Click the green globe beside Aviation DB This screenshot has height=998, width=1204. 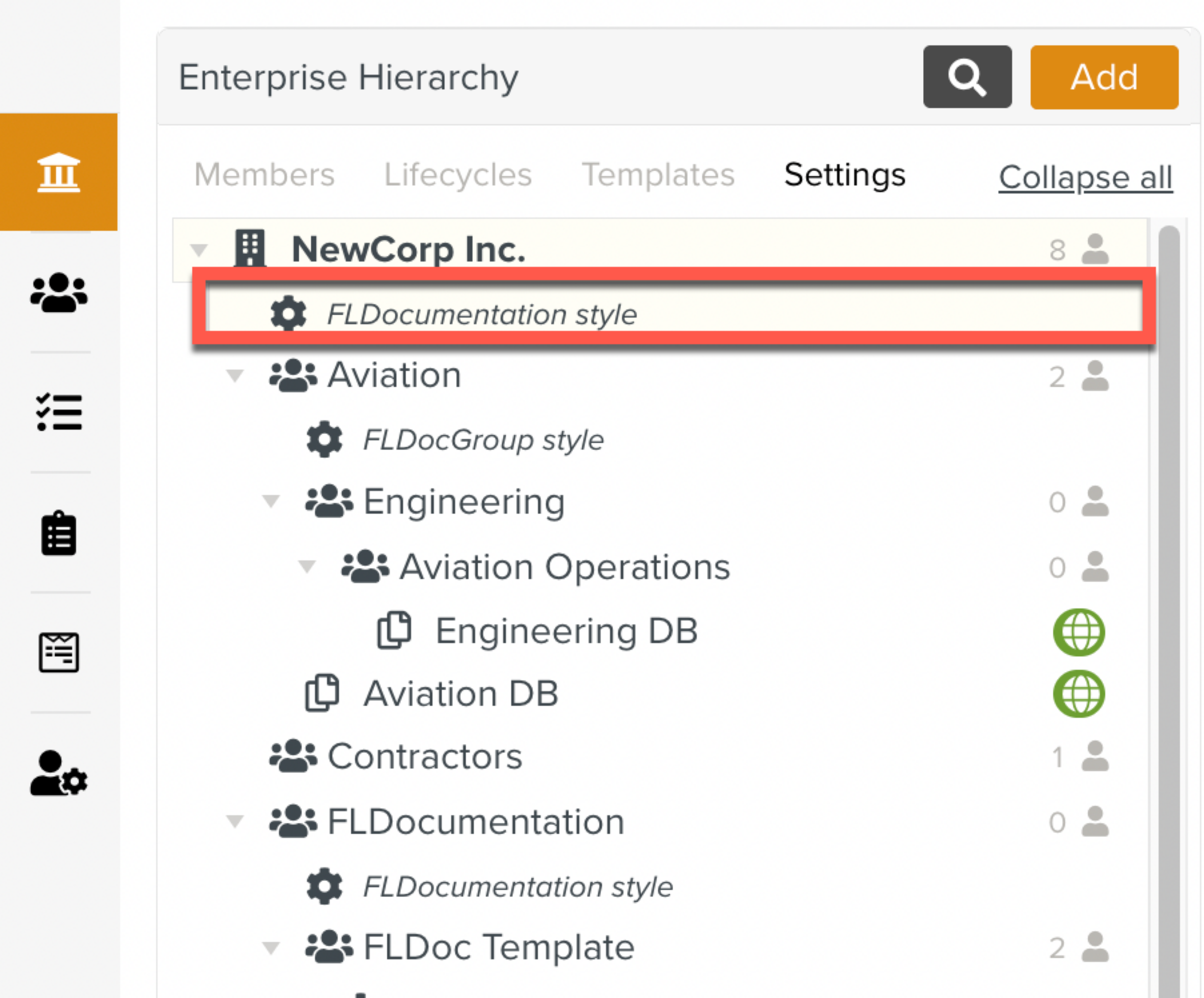(x=1078, y=694)
